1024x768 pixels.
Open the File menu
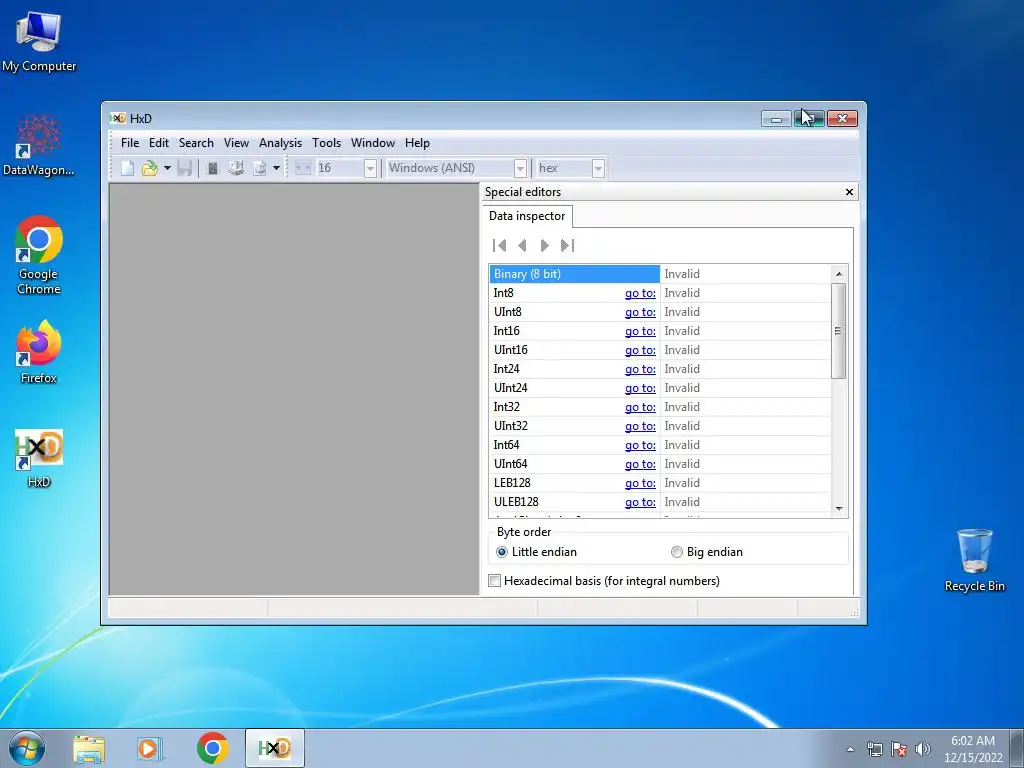[x=129, y=143]
